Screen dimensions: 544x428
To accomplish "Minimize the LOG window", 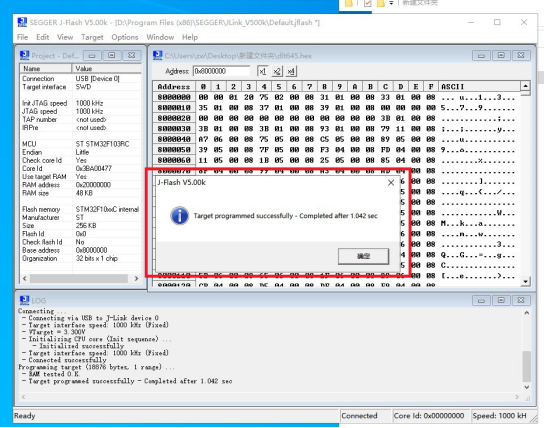I will pos(481,301).
